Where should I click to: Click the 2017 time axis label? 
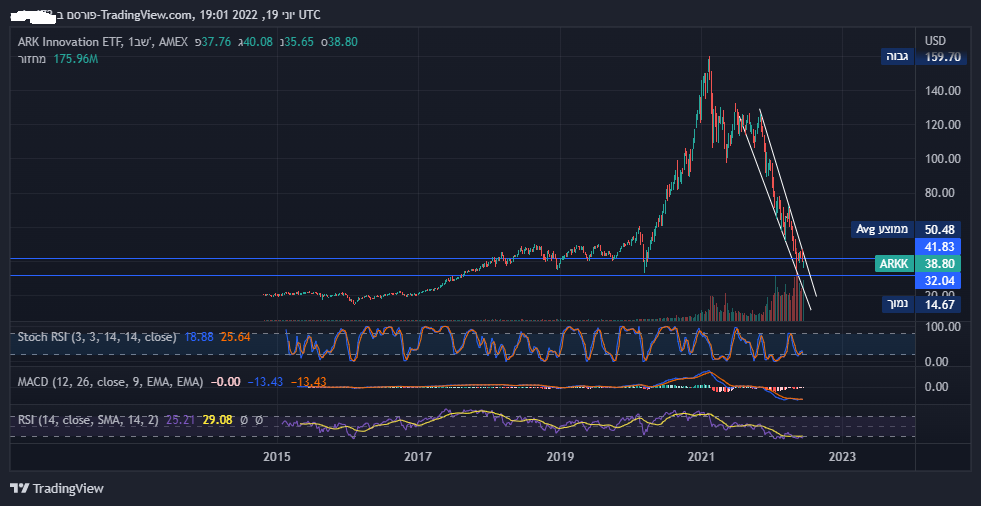tap(418, 455)
